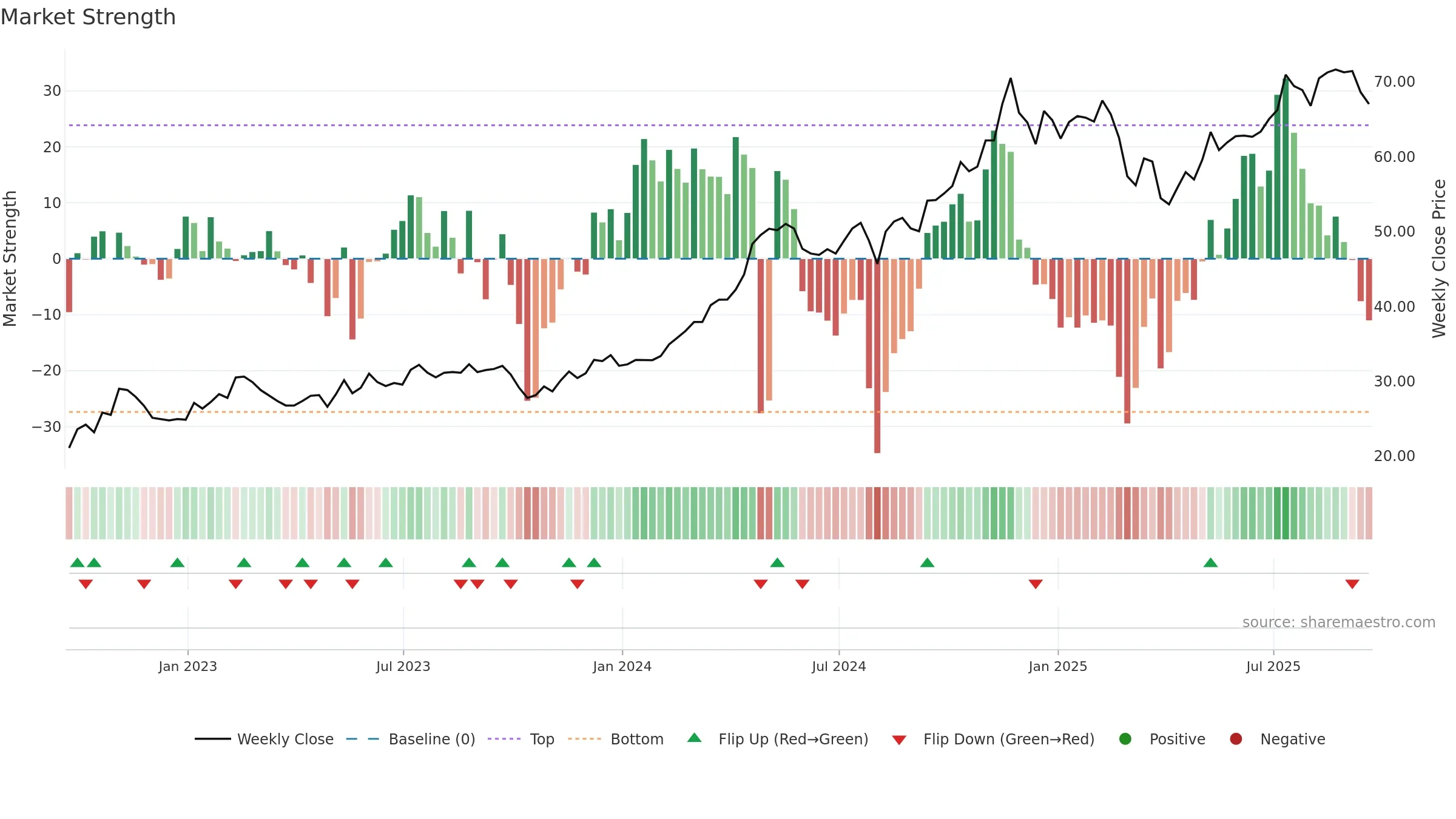This screenshot has width=1456, height=819.
Task: Click the Jul 2025 x-axis label
Action: click(x=1273, y=666)
